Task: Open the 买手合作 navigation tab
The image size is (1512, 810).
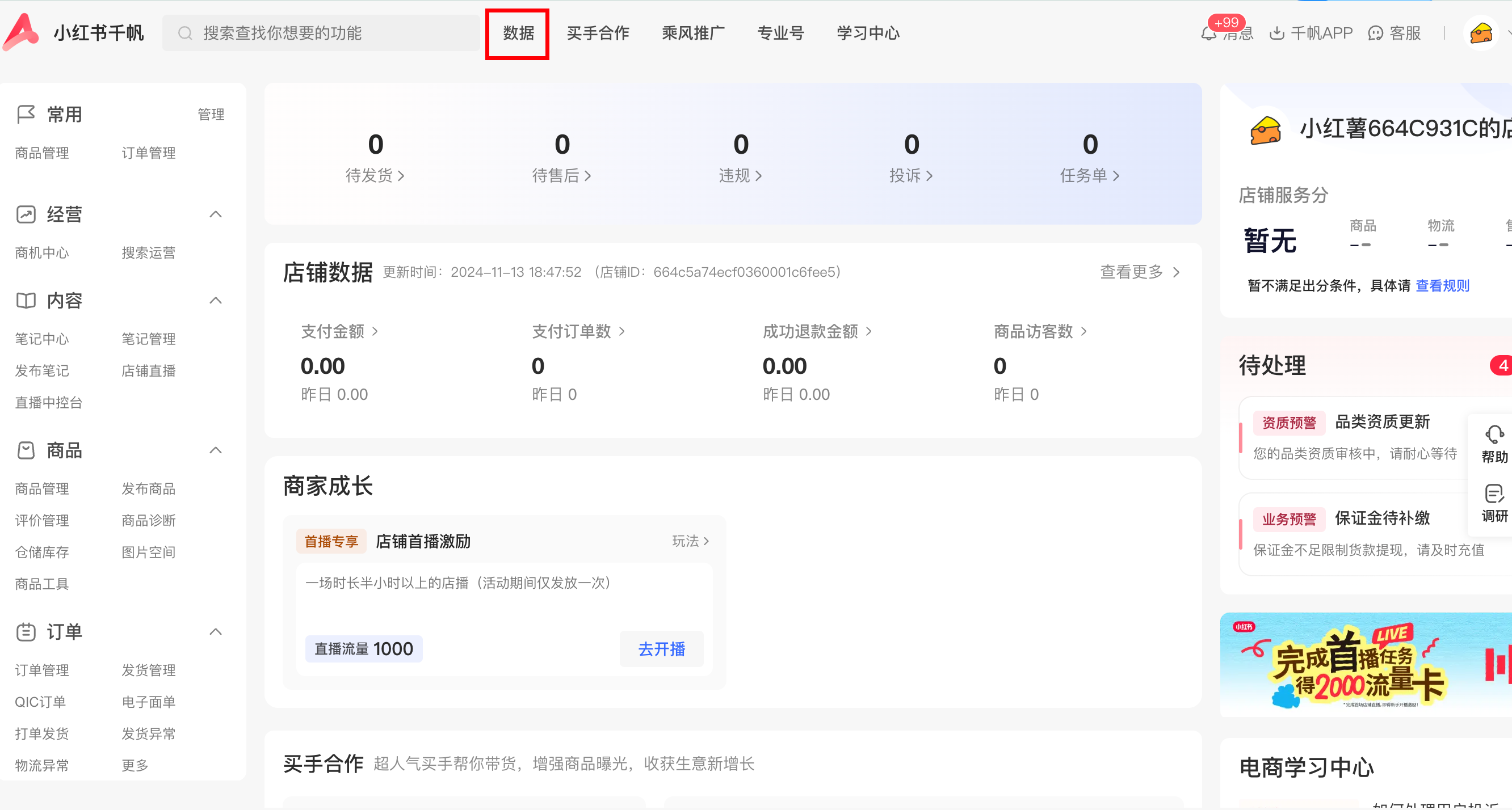Action: (x=598, y=33)
